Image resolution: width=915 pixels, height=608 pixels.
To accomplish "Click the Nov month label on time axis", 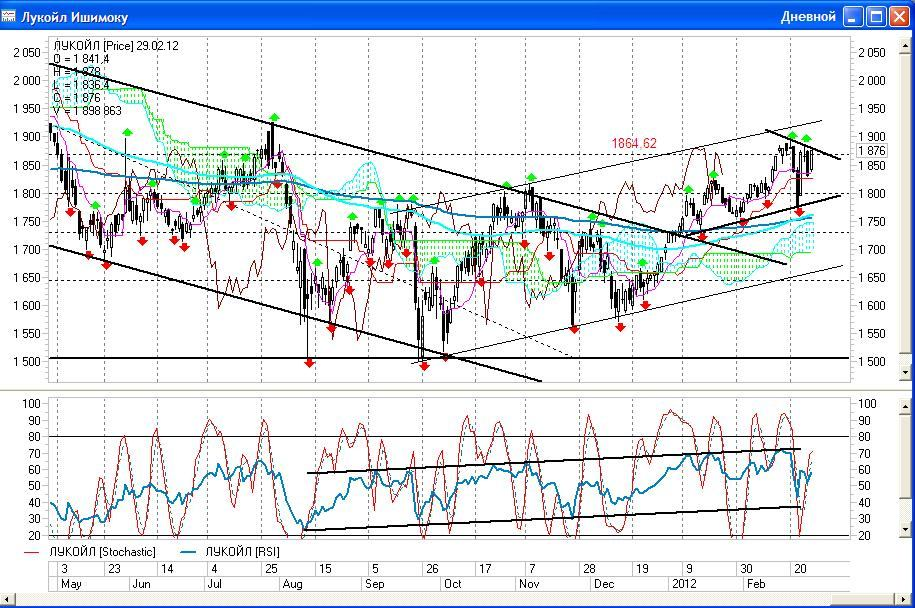I will 529,583.
